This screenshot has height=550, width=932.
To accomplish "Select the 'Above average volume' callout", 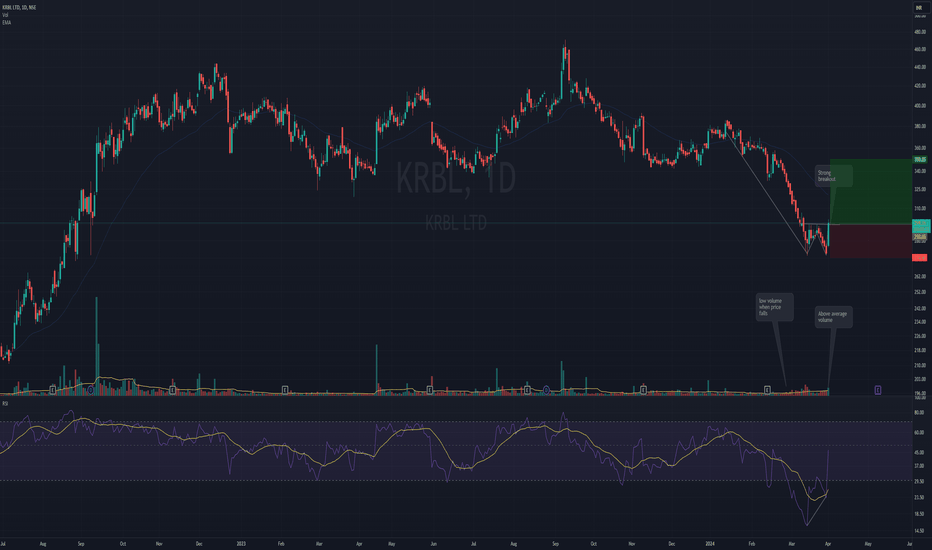I will (833, 317).
